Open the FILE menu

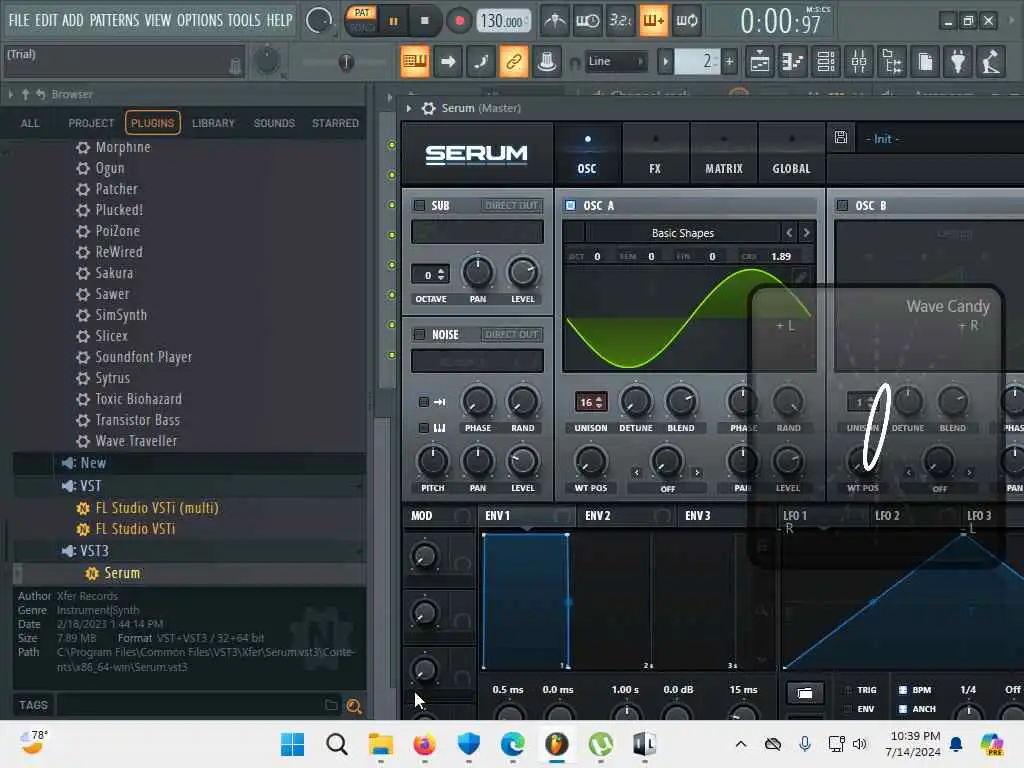tap(19, 20)
